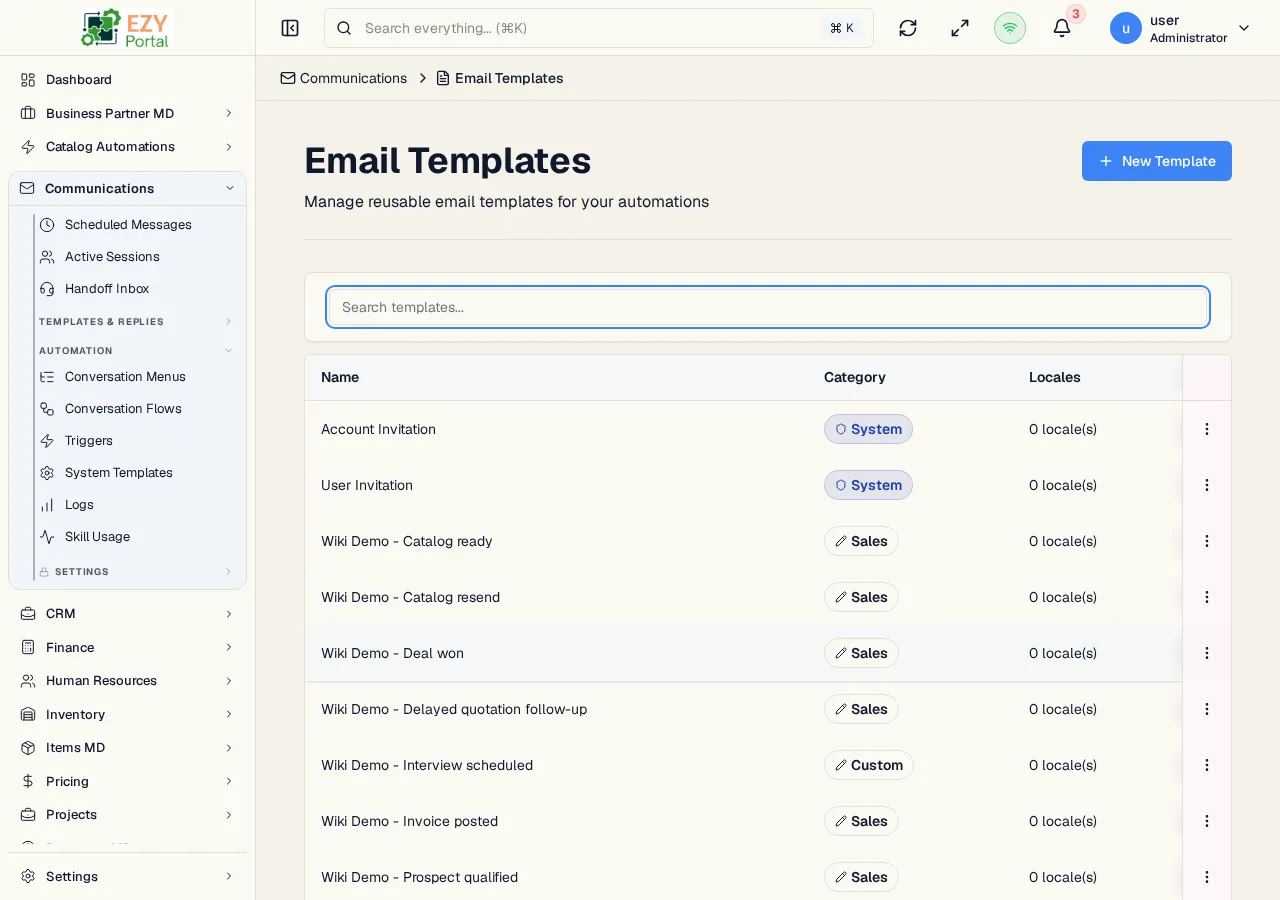The image size is (1280, 900).
Task: Open Dashboard from the sidebar
Action: point(127,79)
